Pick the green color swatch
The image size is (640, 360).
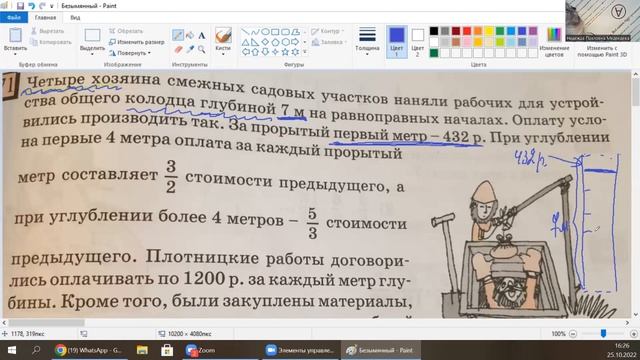[500, 31]
